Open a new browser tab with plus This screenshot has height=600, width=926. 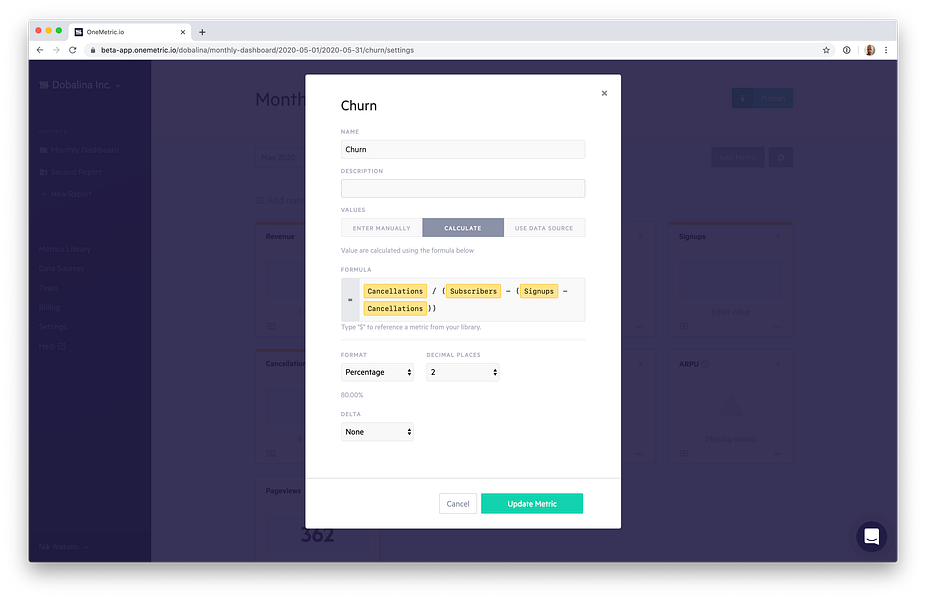click(x=202, y=32)
